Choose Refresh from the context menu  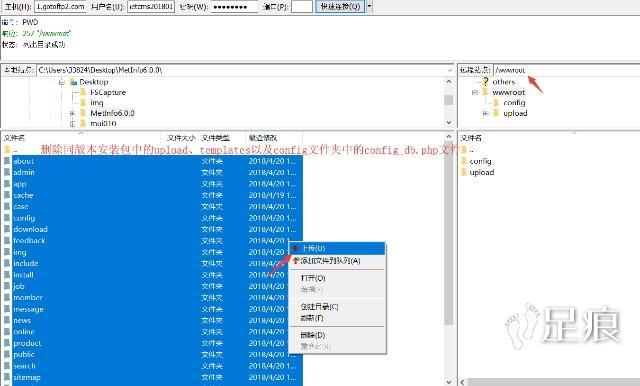(x=337, y=318)
